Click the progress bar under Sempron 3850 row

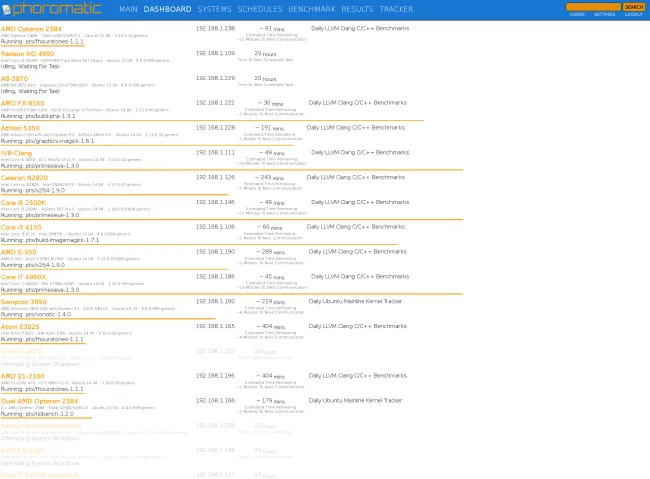pyautogui.click(x=108, y=319)
